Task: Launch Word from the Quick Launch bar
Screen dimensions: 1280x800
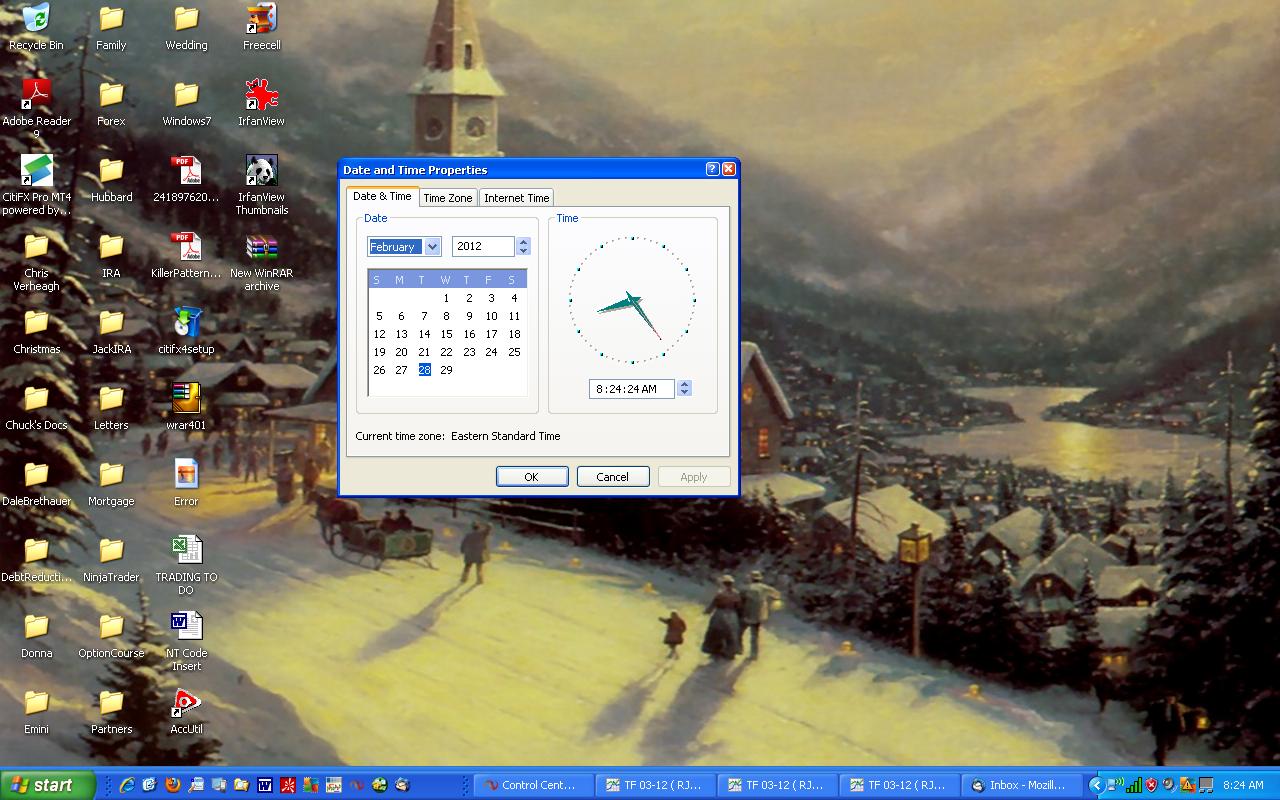Action: [265, 785]
